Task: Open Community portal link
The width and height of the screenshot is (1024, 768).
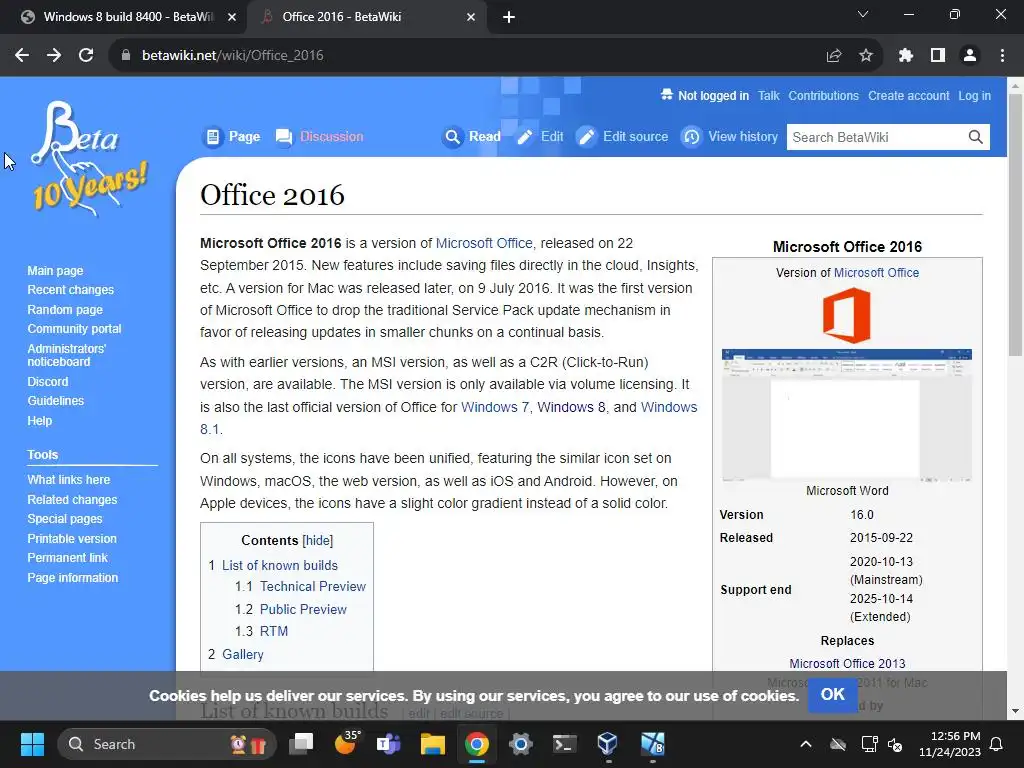Action: point(74,328)
